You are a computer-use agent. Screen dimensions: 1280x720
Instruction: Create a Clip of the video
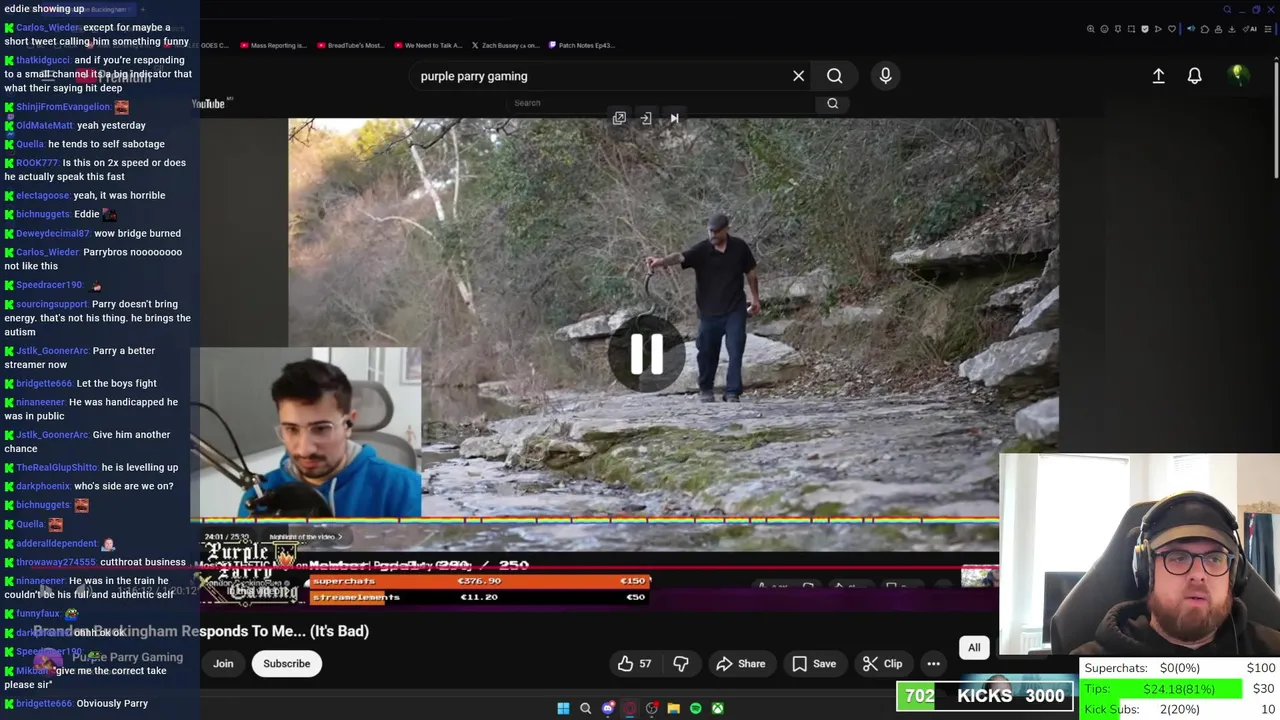coord(882,664)
